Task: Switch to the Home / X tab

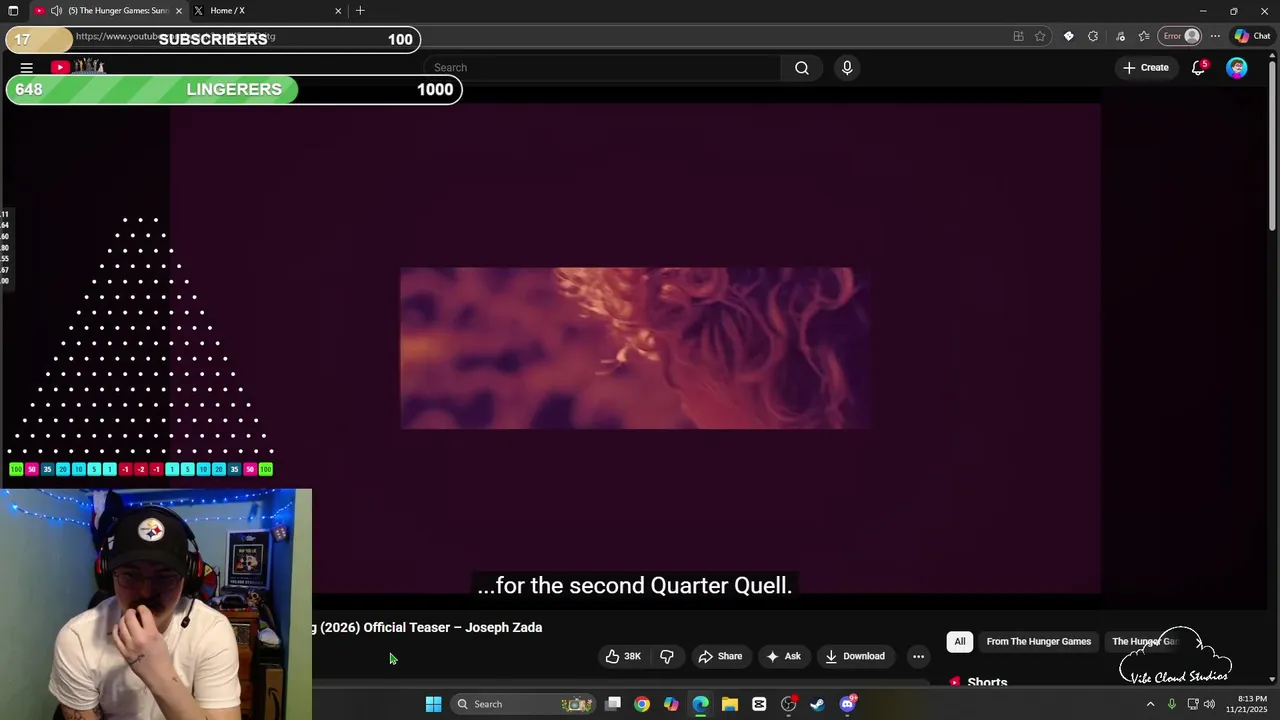Action: (268, 11)
